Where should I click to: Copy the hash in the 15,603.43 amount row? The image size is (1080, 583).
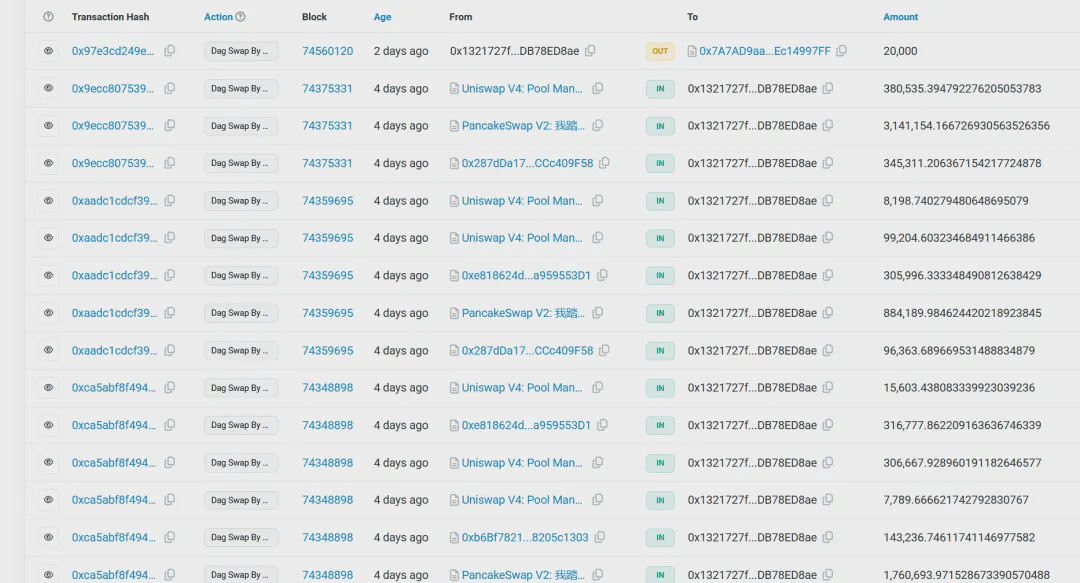coord(169,387)
